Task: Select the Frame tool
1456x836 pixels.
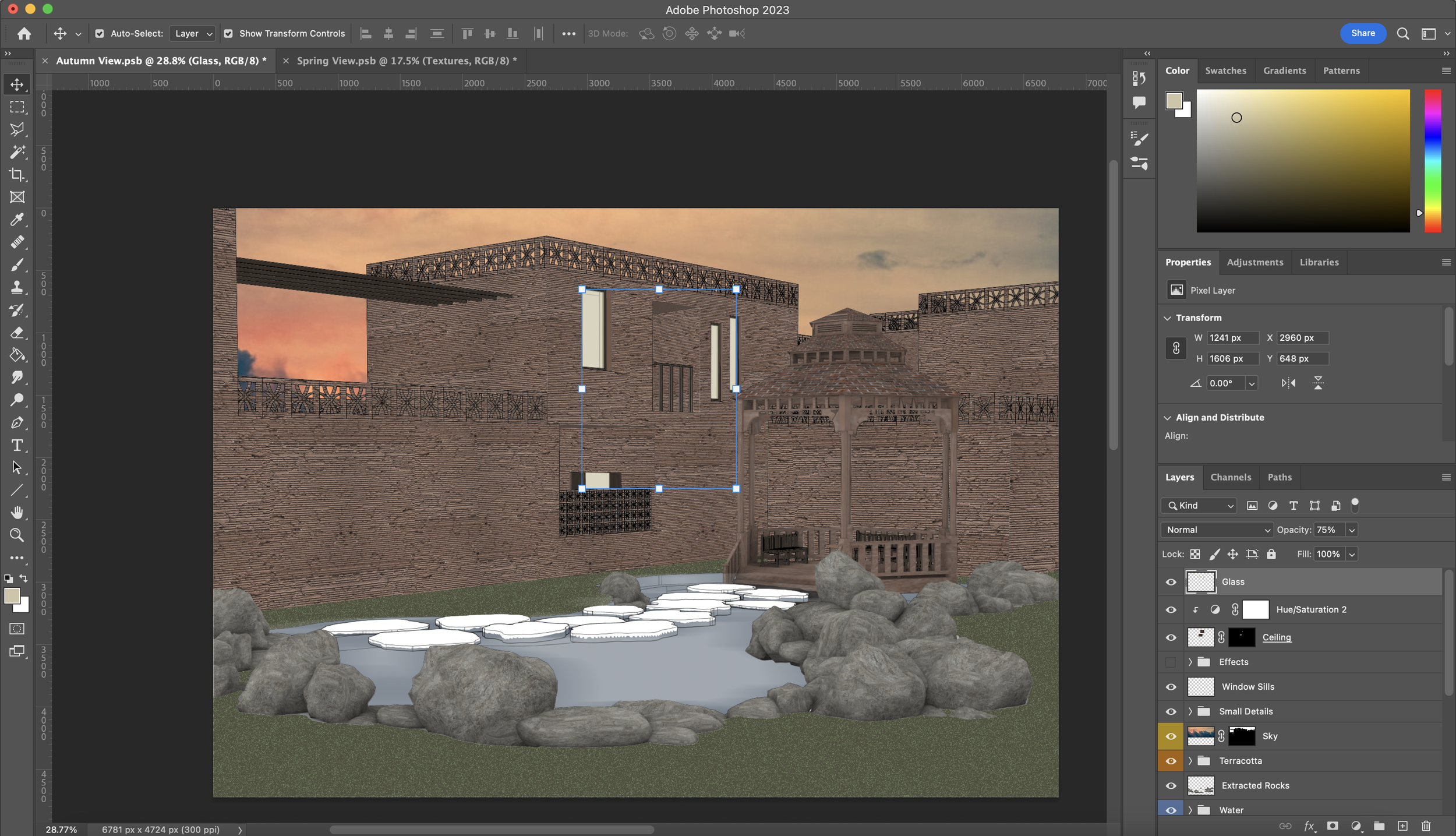Action: pos(17,197)
